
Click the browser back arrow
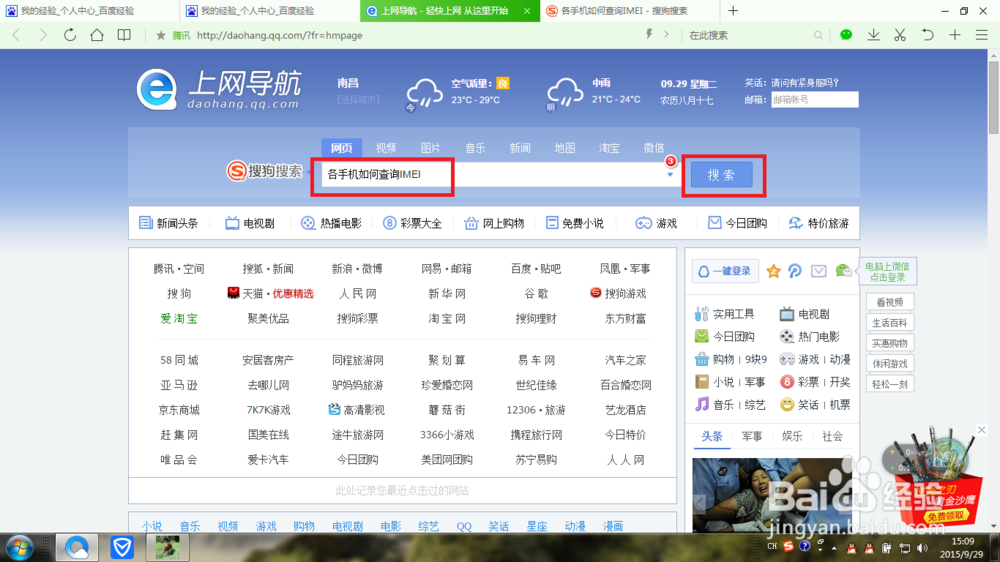[16, 35]
